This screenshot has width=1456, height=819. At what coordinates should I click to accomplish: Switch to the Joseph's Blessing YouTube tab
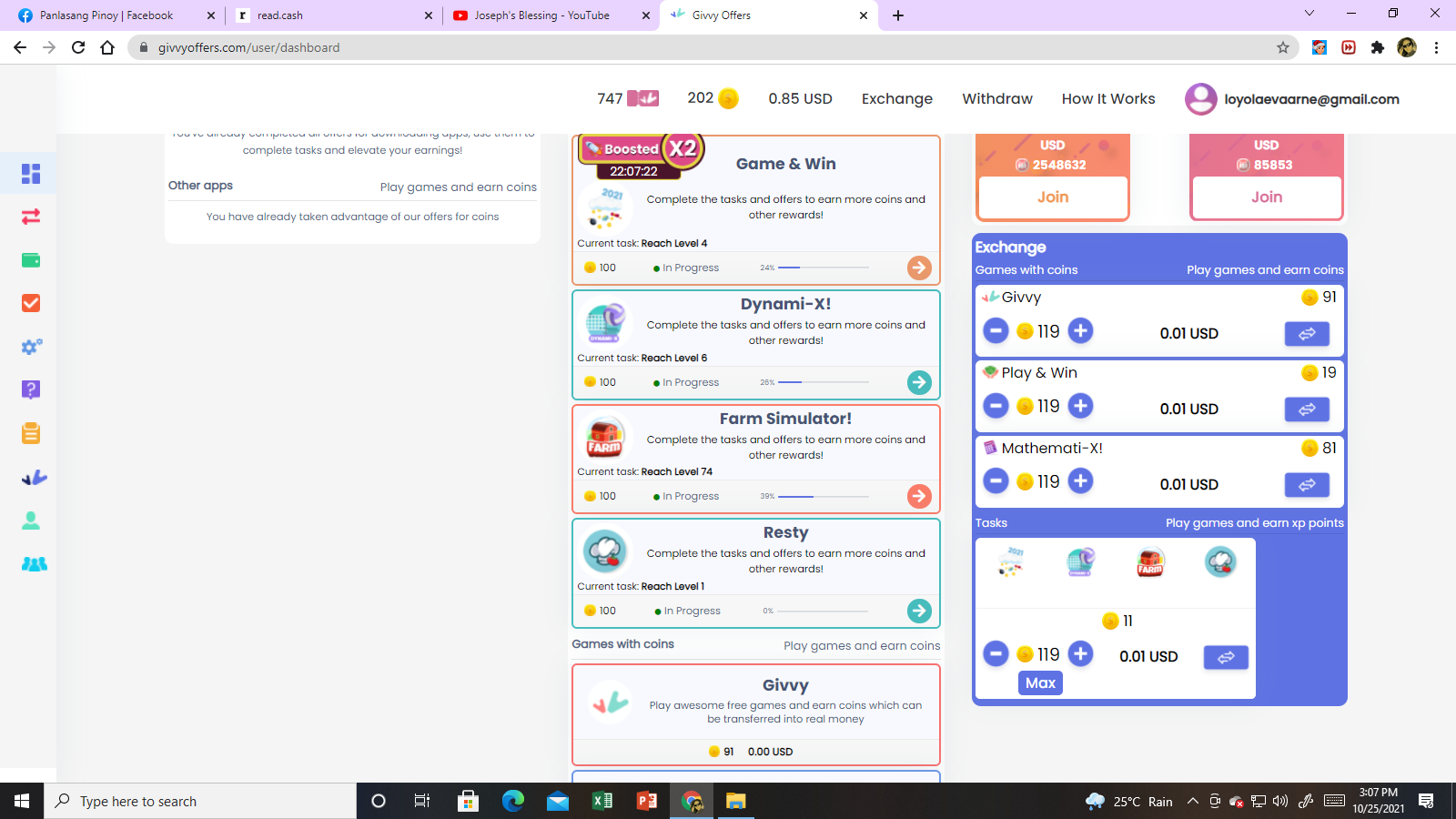(551, 15)
